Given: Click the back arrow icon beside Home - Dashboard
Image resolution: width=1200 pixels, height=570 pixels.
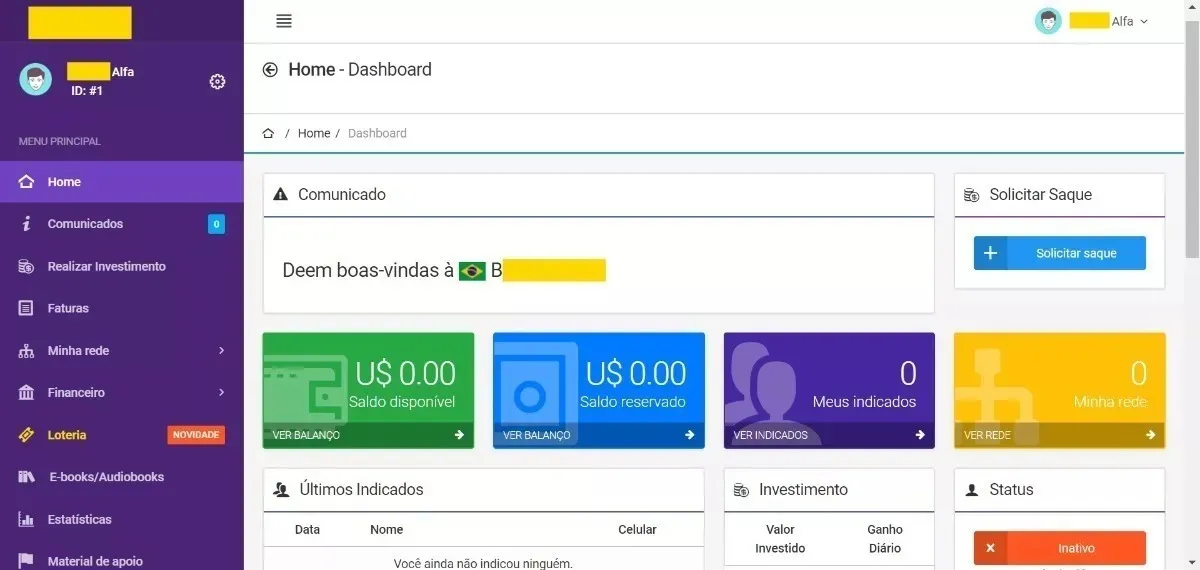Looking at the screenshot, I should [x=270, y=69].
